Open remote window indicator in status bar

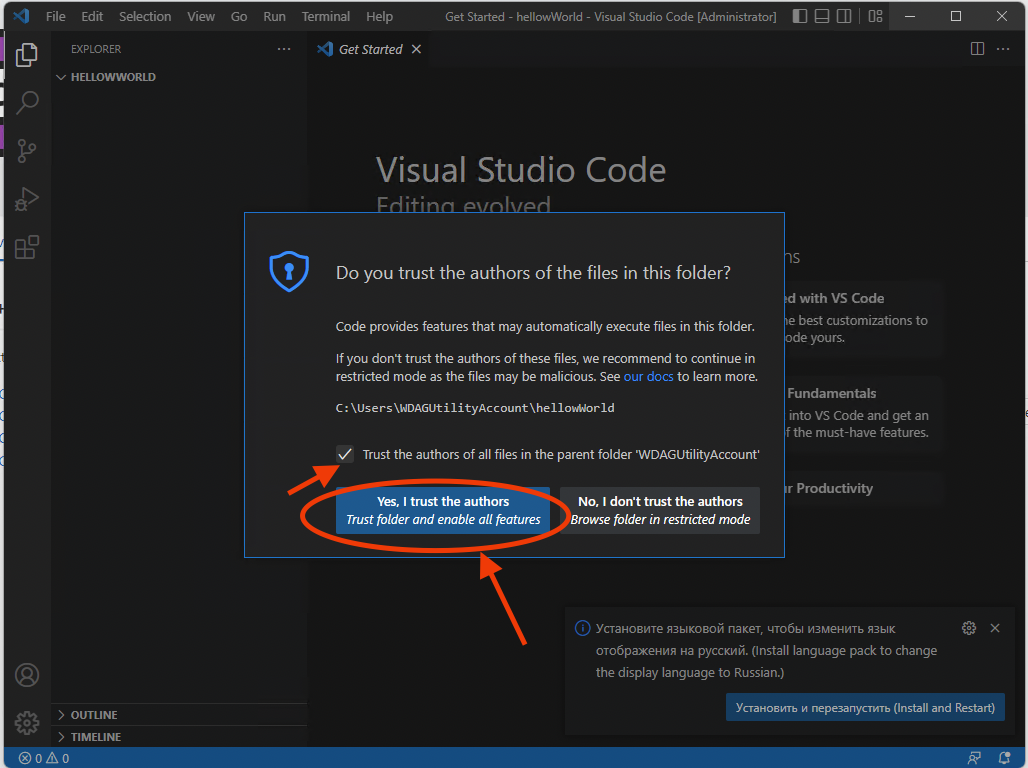(974, 758)
